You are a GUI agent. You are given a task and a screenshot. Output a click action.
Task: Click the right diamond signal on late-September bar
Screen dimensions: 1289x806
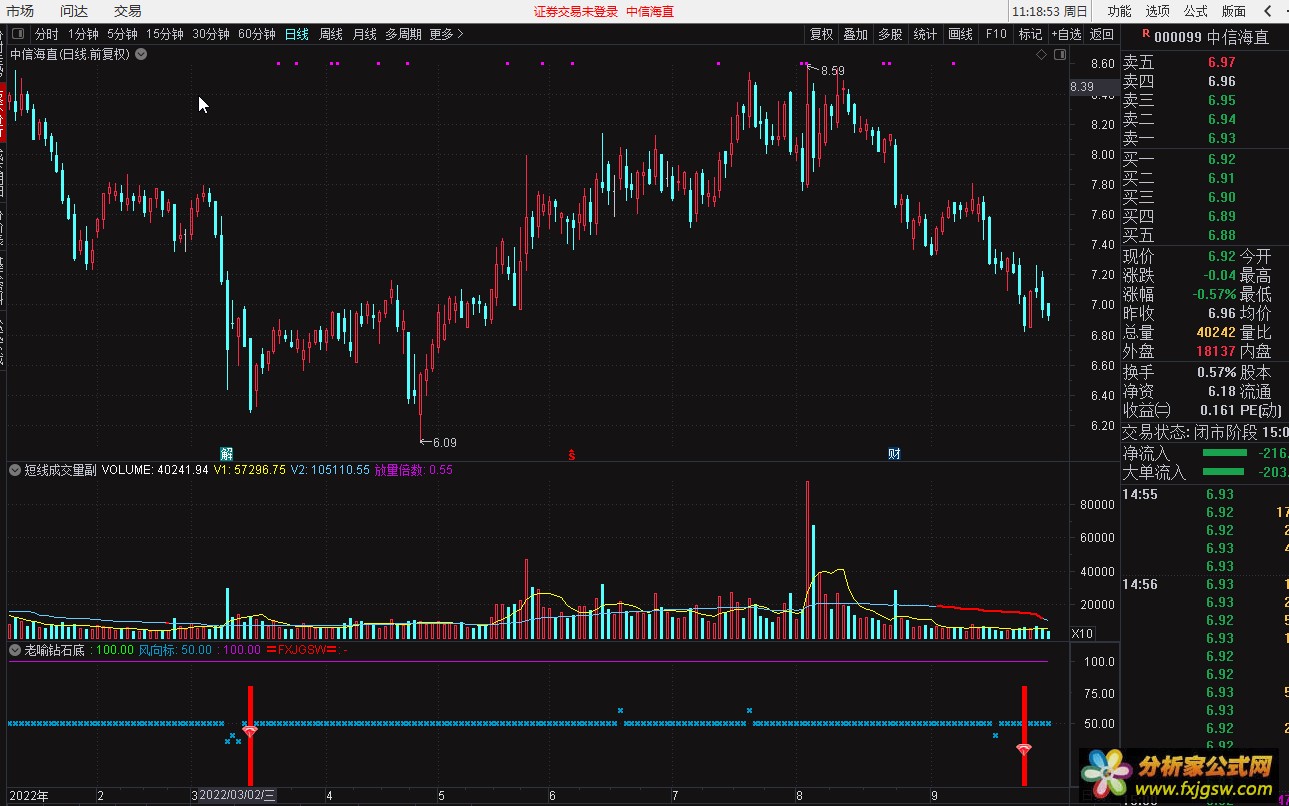1024,749
